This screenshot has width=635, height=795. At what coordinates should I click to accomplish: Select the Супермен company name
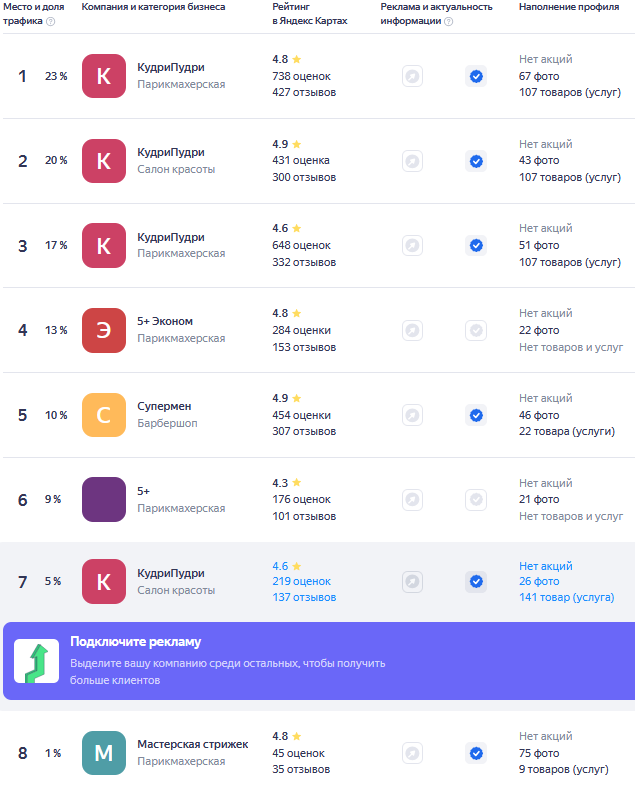pyautogui.click(x=164, y=406)
